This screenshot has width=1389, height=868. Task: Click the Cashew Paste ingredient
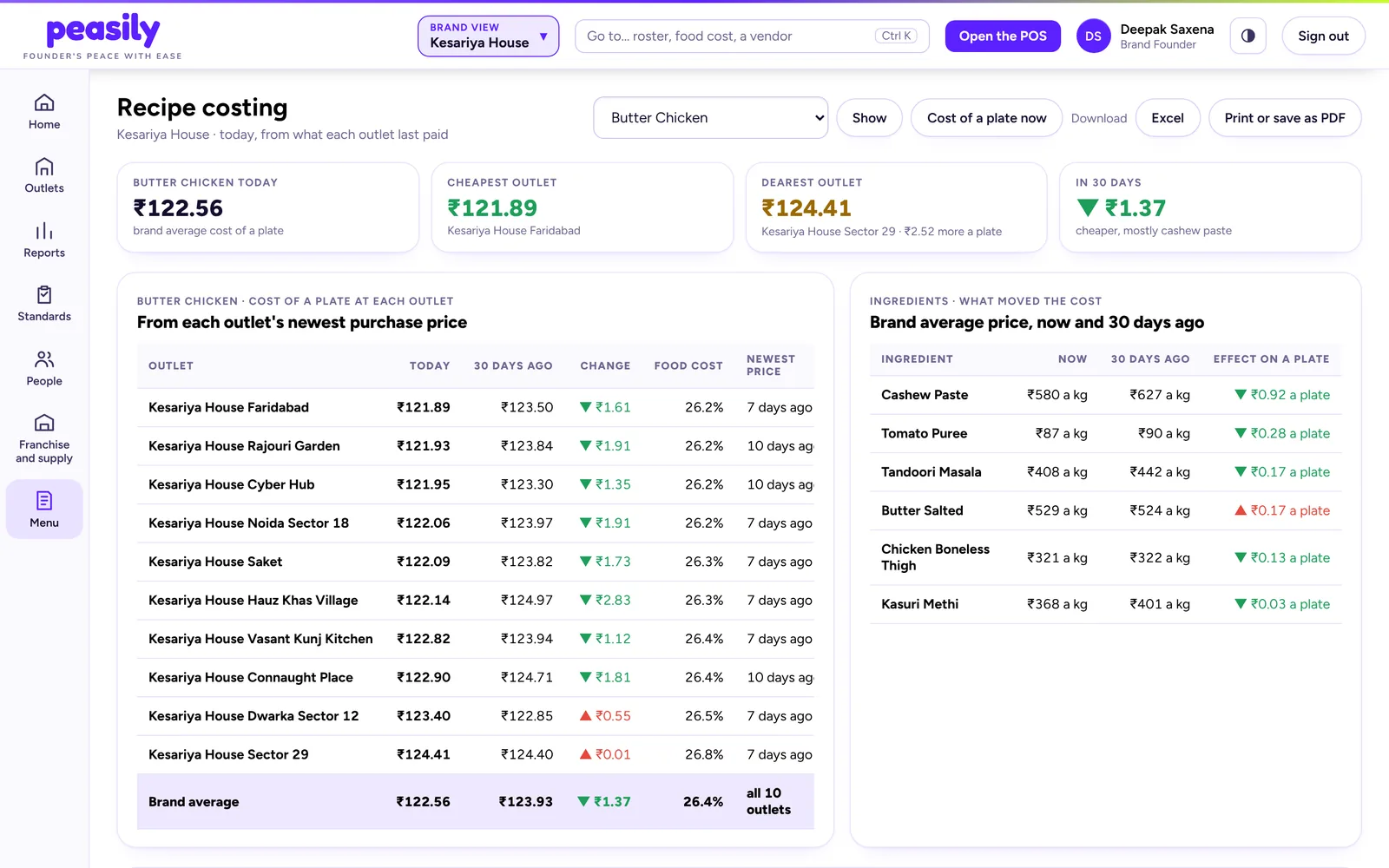pyautogui.click(x=925, y=395)
